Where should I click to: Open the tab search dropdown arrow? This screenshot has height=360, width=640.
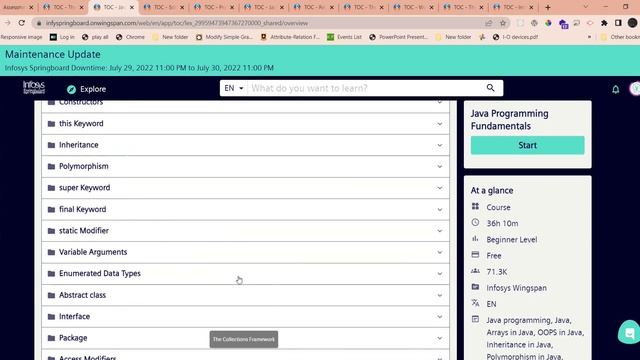[586, 7]
